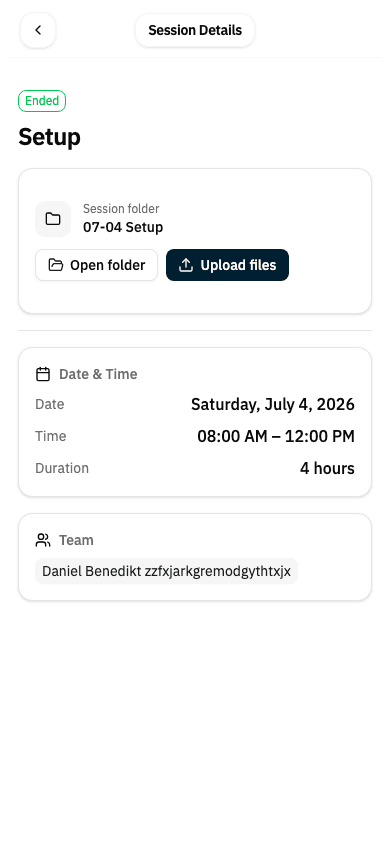Click the Saturday, July 4, 2026 date
Viewport: 390px width, 844px height.
[273, 404]
